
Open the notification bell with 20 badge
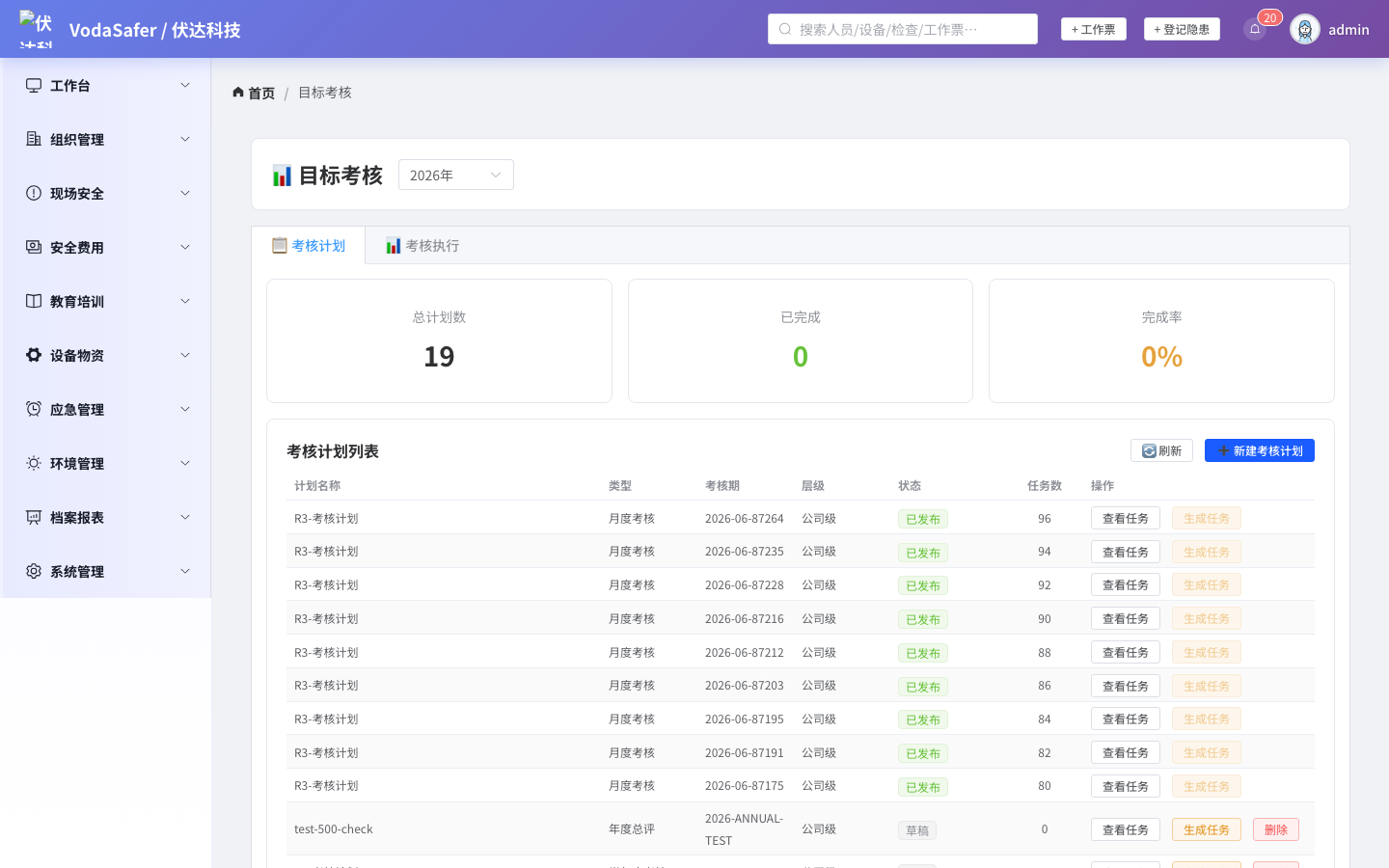tap(1255, 29)
